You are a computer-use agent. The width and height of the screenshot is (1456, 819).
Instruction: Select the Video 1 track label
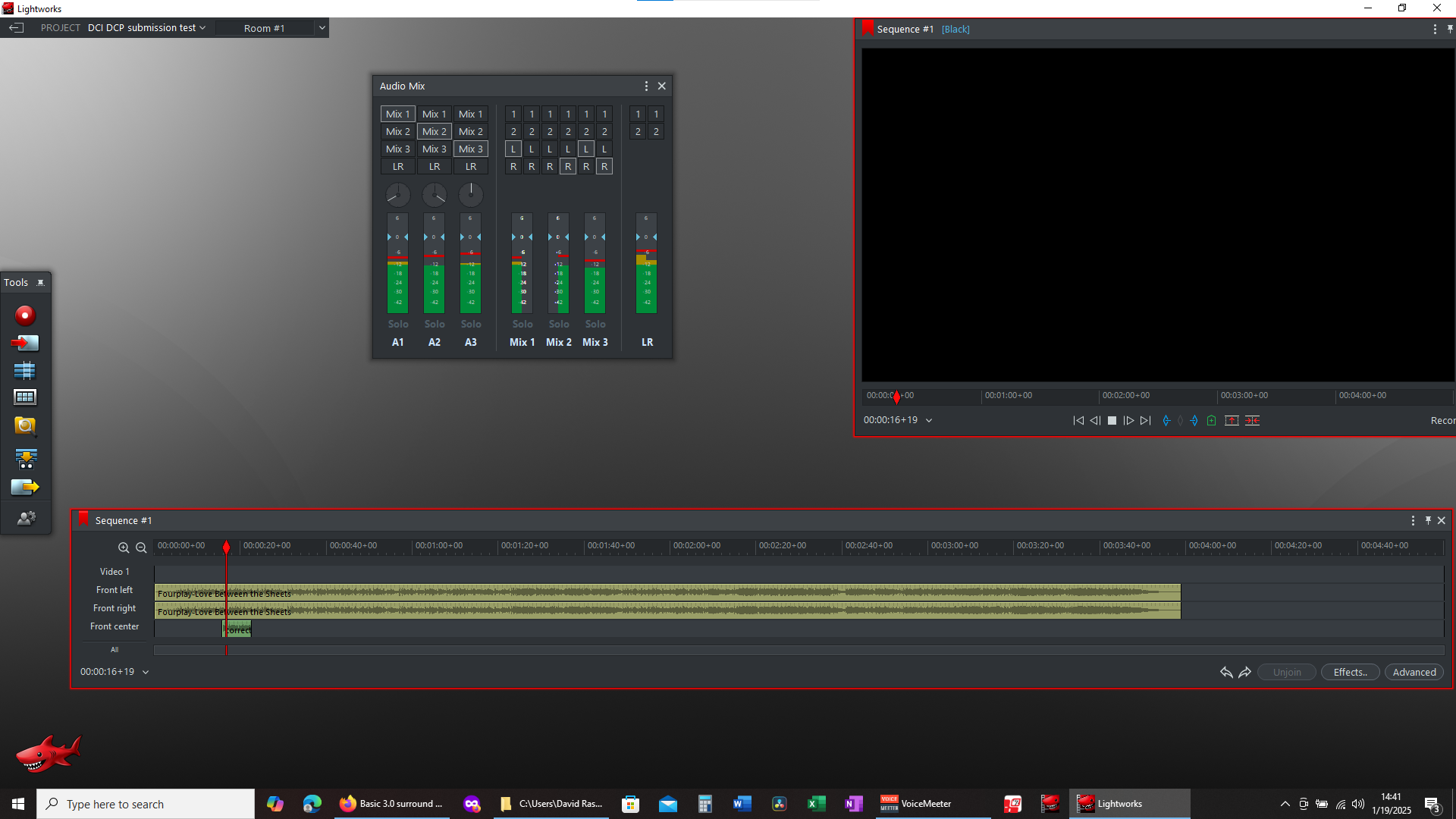coord(115,572)
